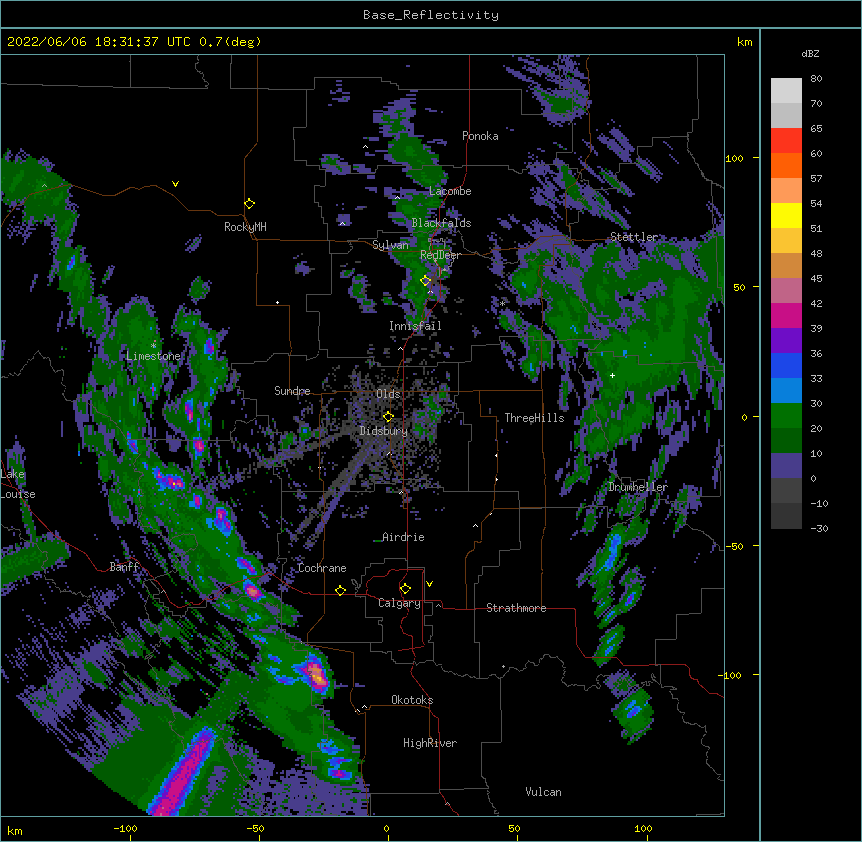This screenshot has height=842, width=862.
Task: Click the Base_Reflectivity title text
Action: click(431, 15)
